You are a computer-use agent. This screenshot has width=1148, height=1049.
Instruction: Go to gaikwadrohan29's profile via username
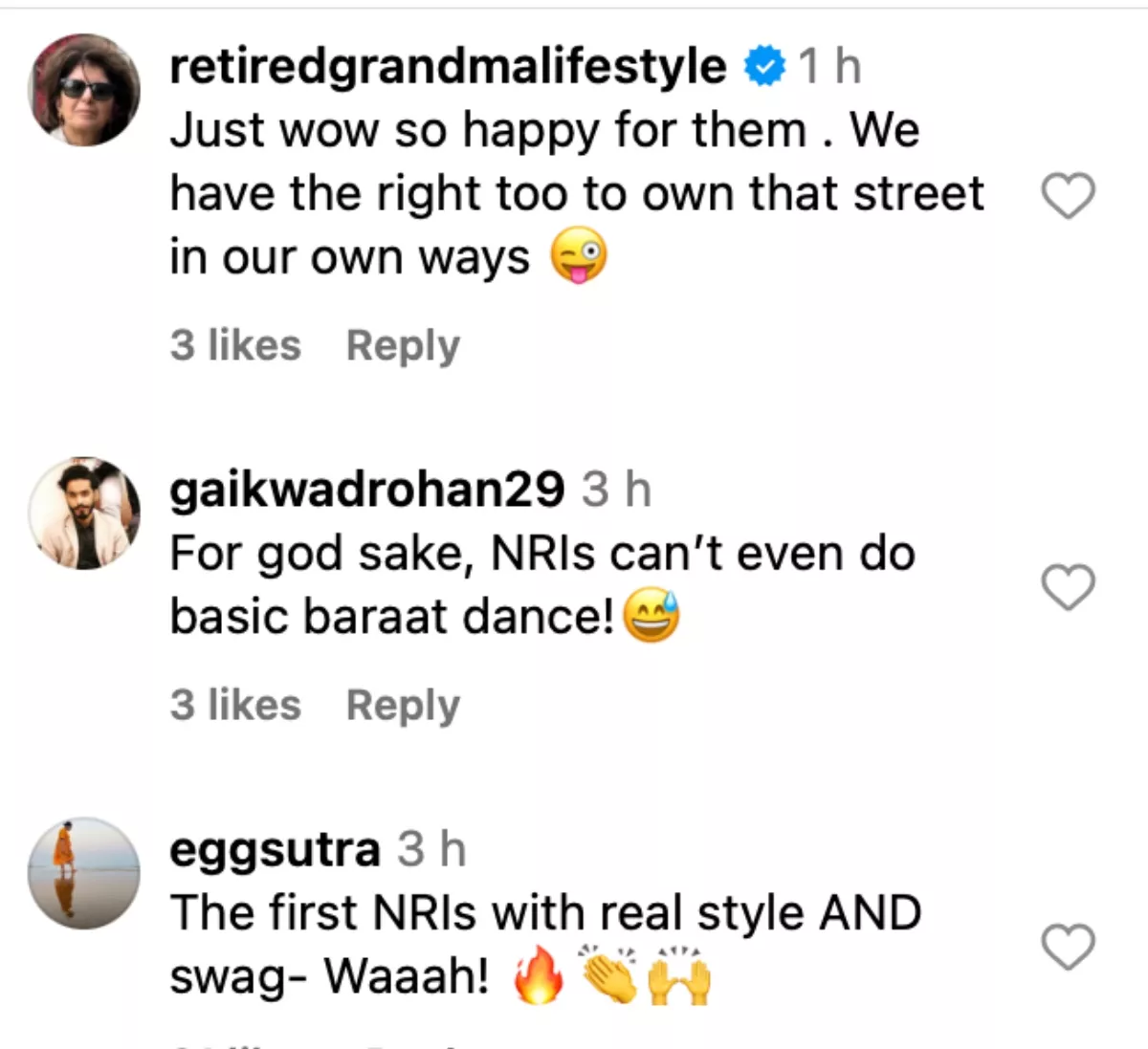point(366,490)
